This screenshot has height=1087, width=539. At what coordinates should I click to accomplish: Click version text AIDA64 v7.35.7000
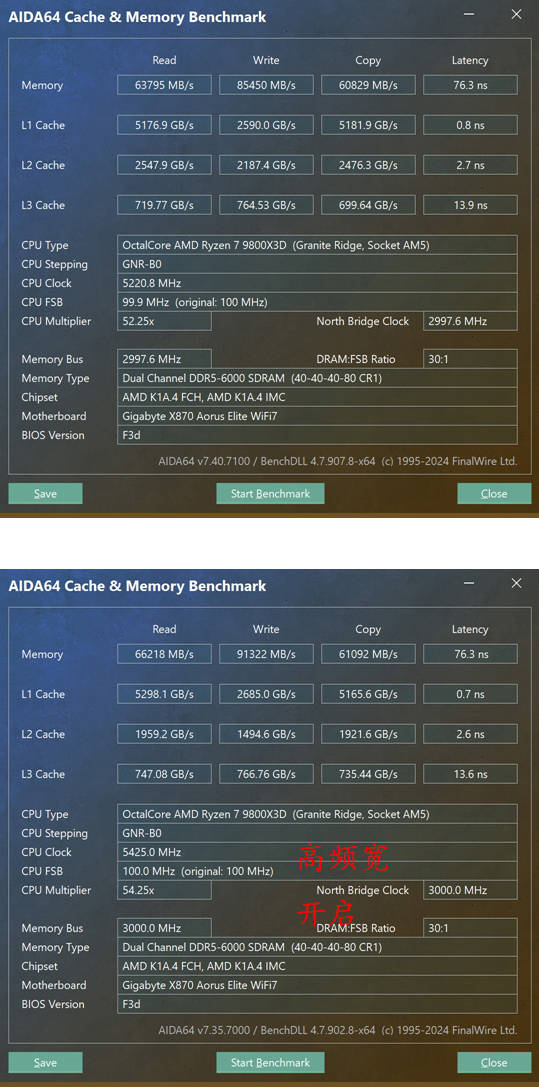tap(204, 1030)
